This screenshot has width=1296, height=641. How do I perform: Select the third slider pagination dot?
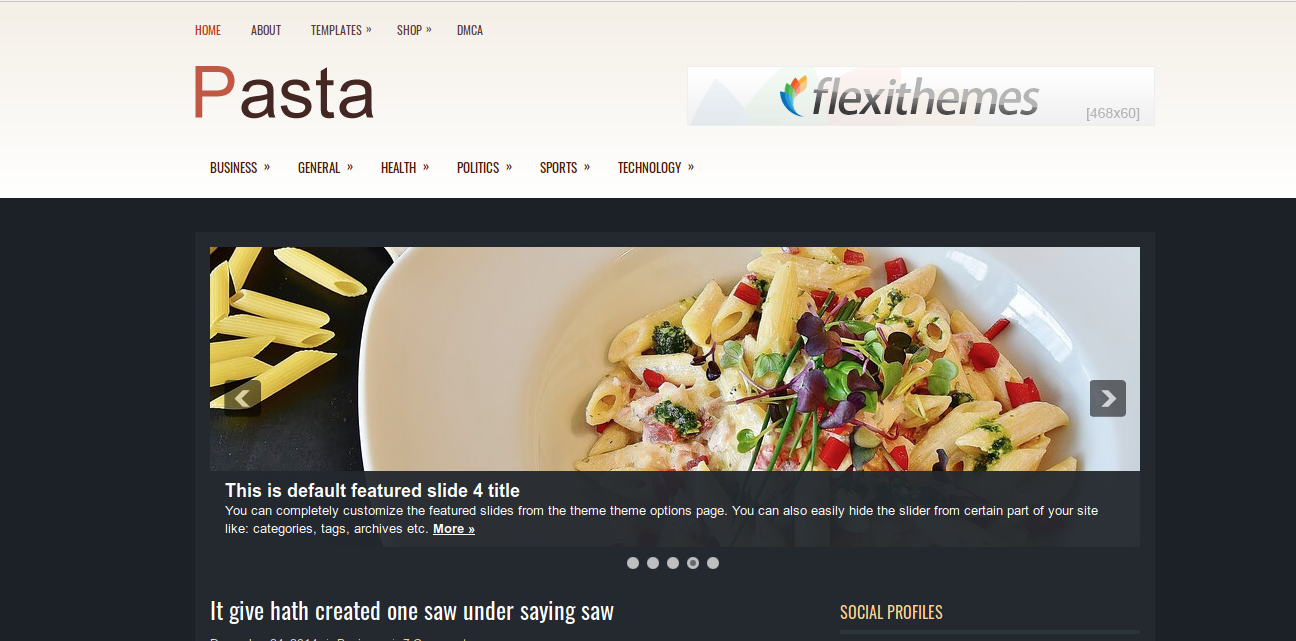tap(673, 563)
